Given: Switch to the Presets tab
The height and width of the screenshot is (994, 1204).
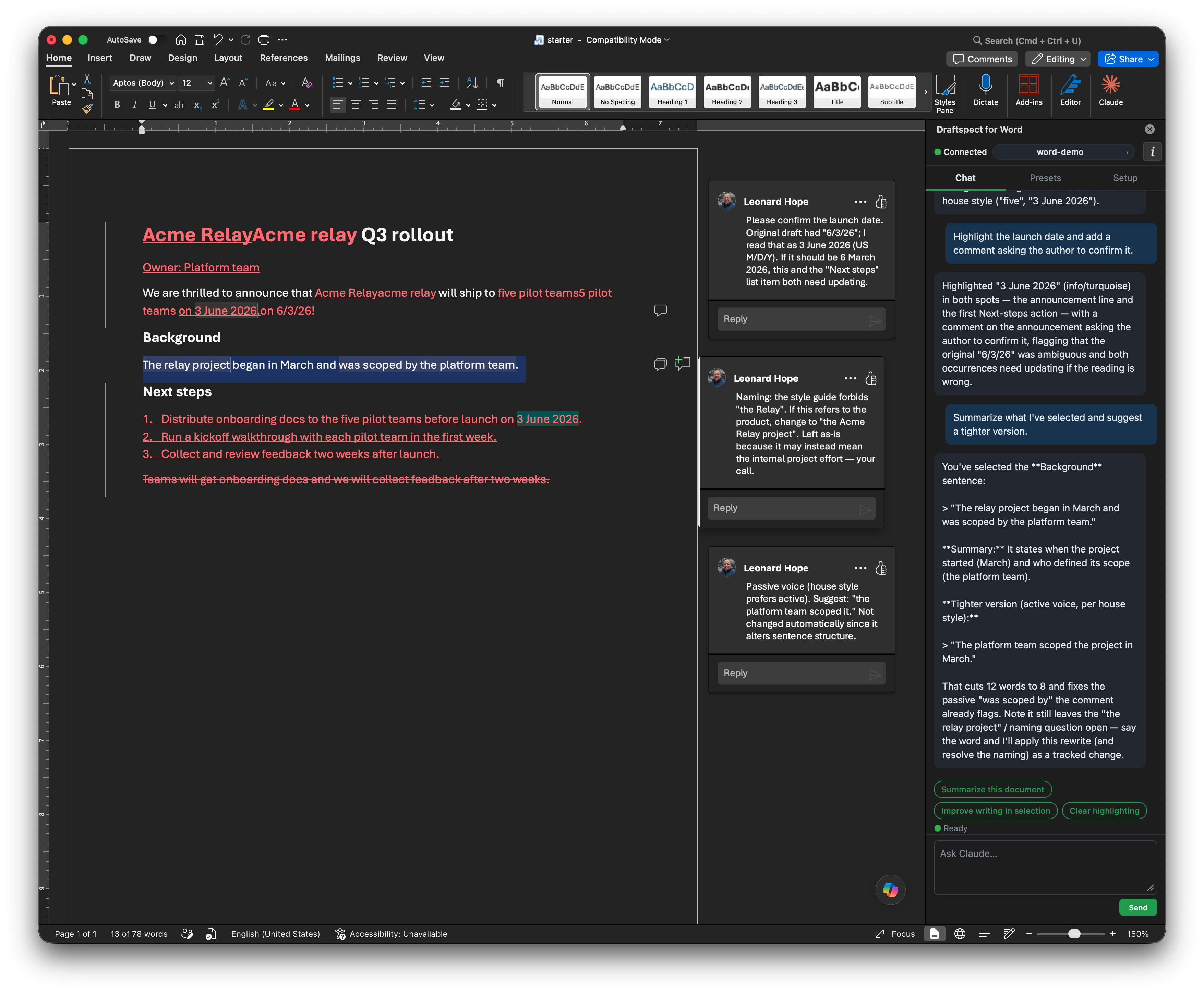Looking at the screenshot, I should [1045, 178].
